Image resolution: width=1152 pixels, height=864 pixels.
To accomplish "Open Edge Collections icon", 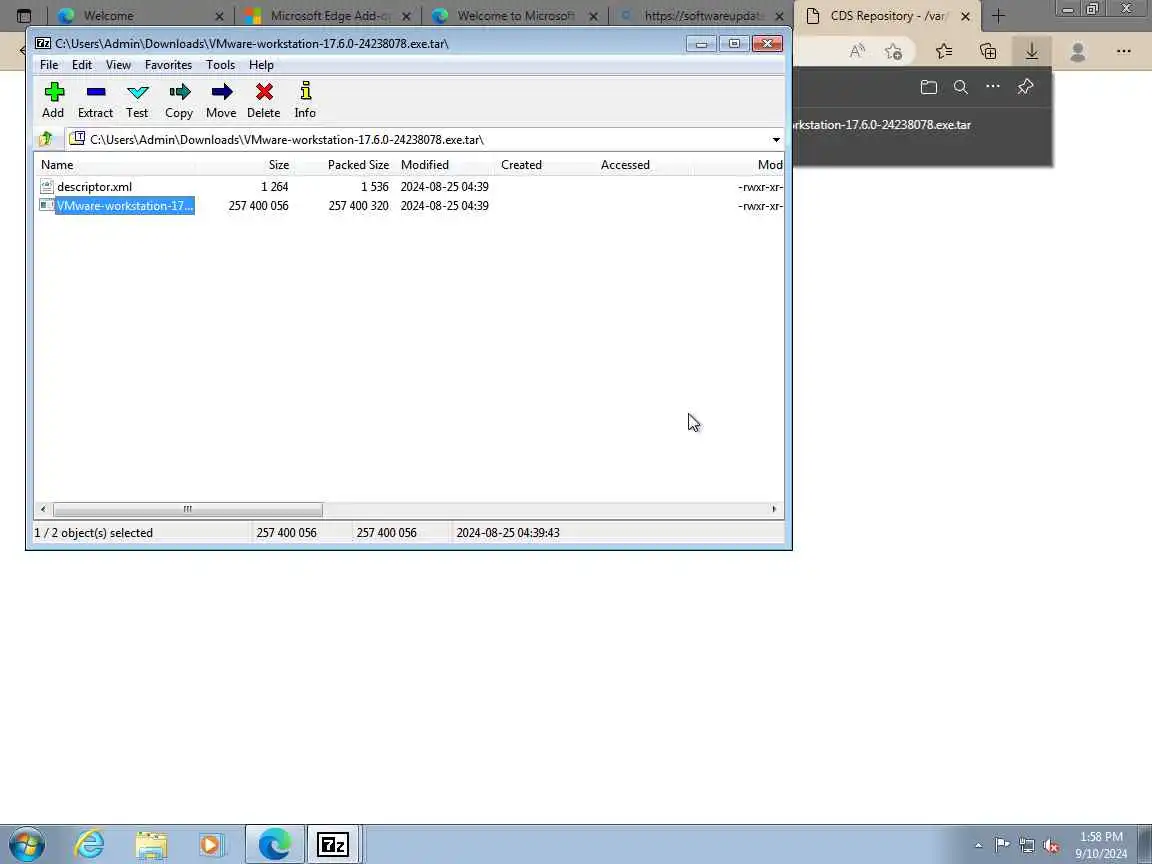I will [988, 51].
